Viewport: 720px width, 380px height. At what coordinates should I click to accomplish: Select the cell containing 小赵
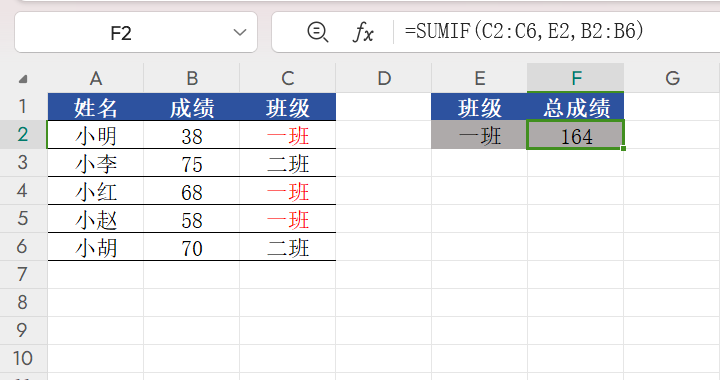[96, 219]
